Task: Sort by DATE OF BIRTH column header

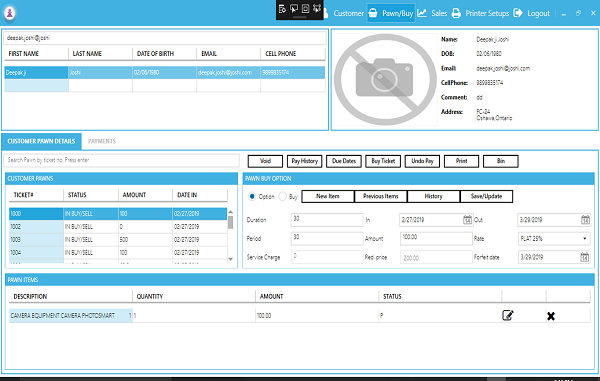Action: pos(165,54)
